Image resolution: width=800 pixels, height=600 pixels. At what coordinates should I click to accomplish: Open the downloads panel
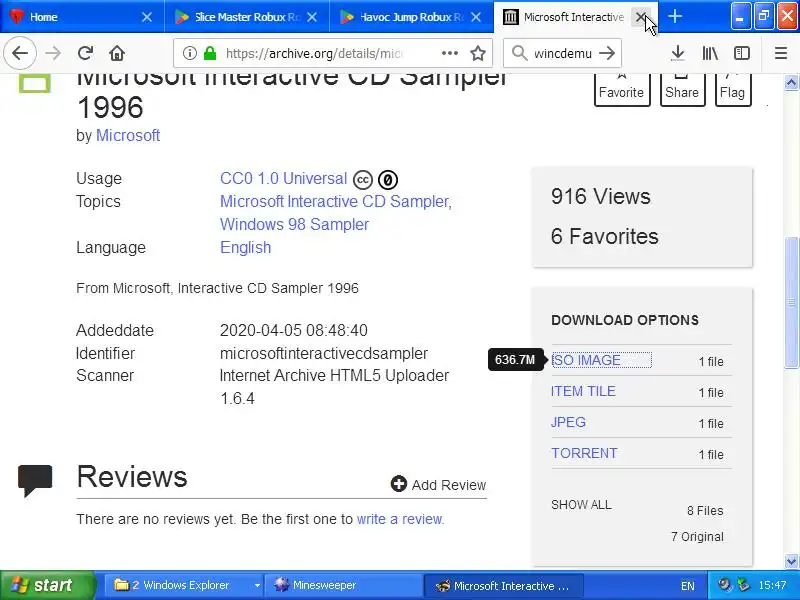678,53
